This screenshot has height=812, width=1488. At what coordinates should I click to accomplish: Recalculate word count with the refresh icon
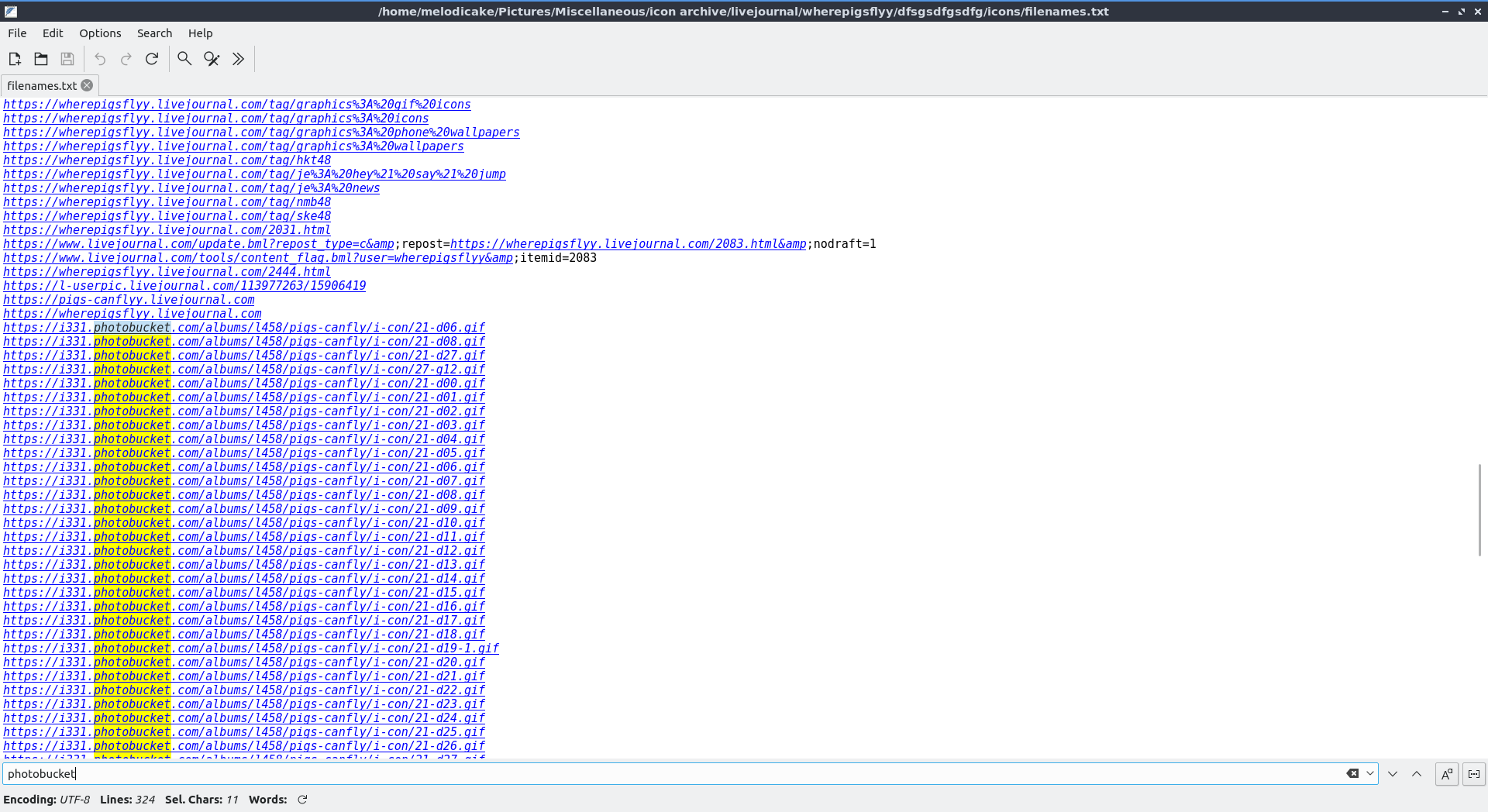point(302,800)
